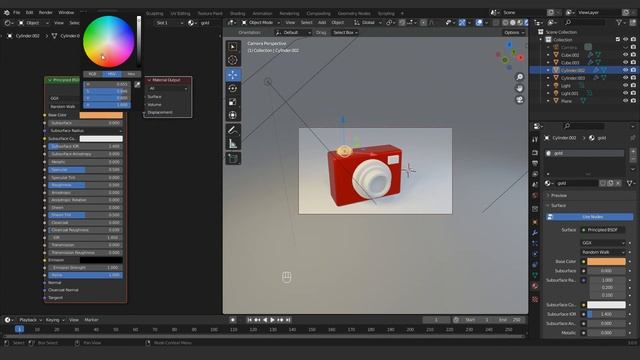Toggle camera view with the camera gizmo icon
Image resolution: width=640 pixels, height=360 pixels.
coord(520,100)
